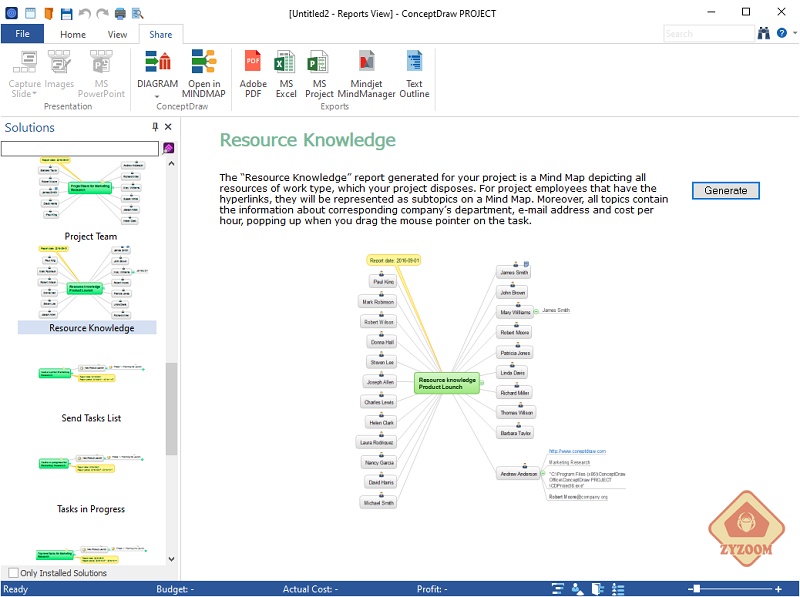Switch to the View tab

[117, 34]
